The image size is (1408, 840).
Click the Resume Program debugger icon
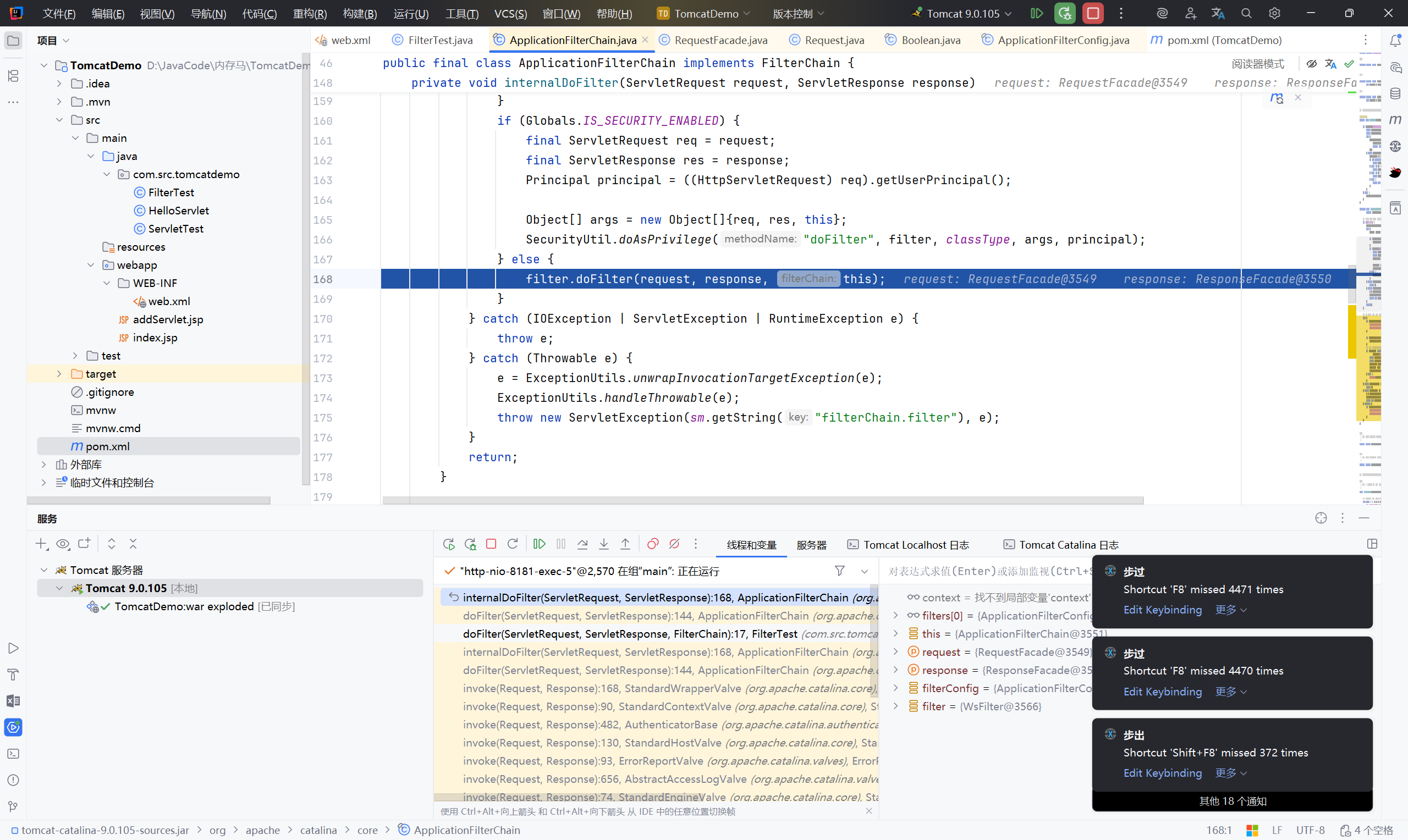[x=539, y=544]
